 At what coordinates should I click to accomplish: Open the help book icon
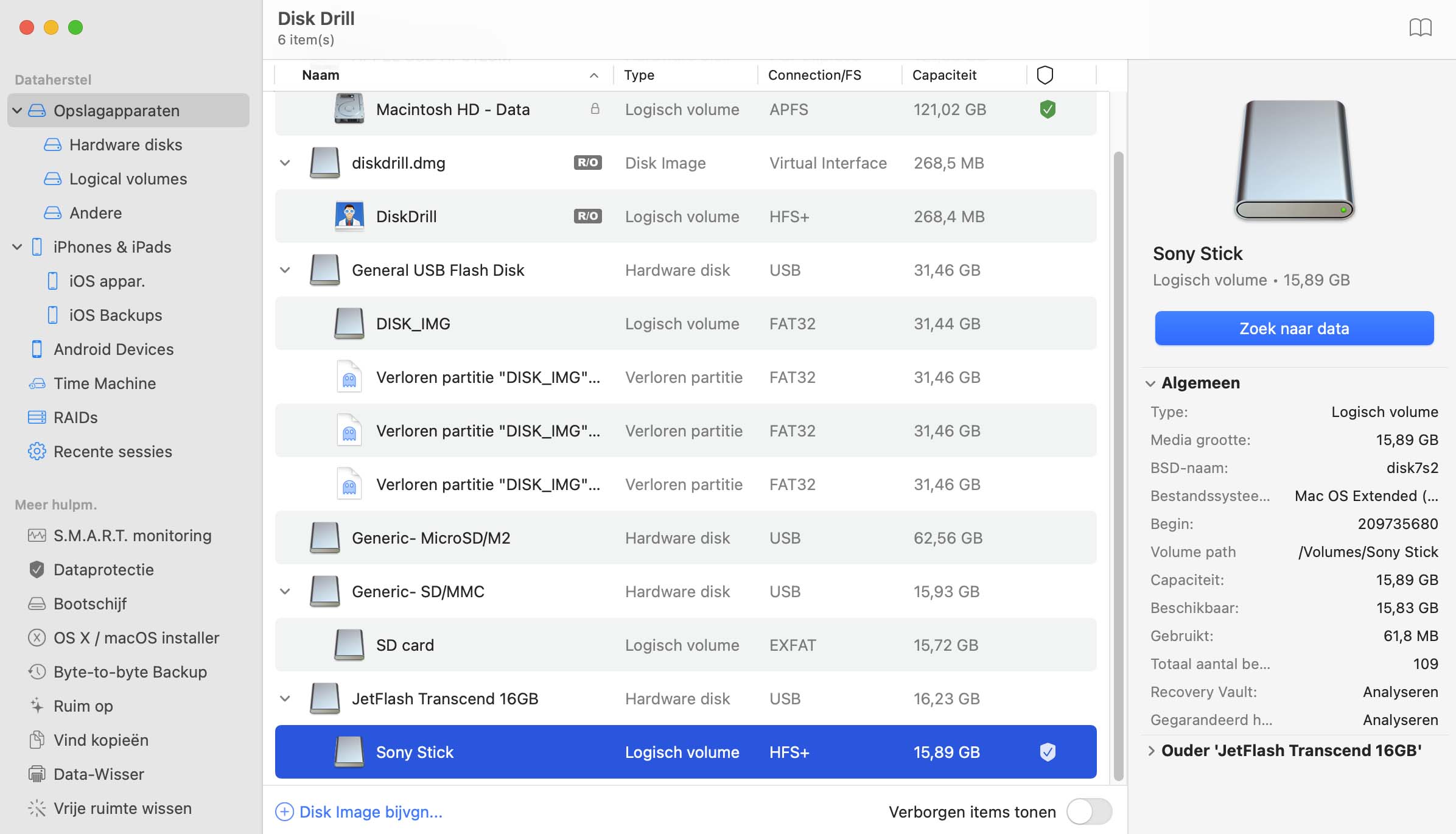(1420, 27)
